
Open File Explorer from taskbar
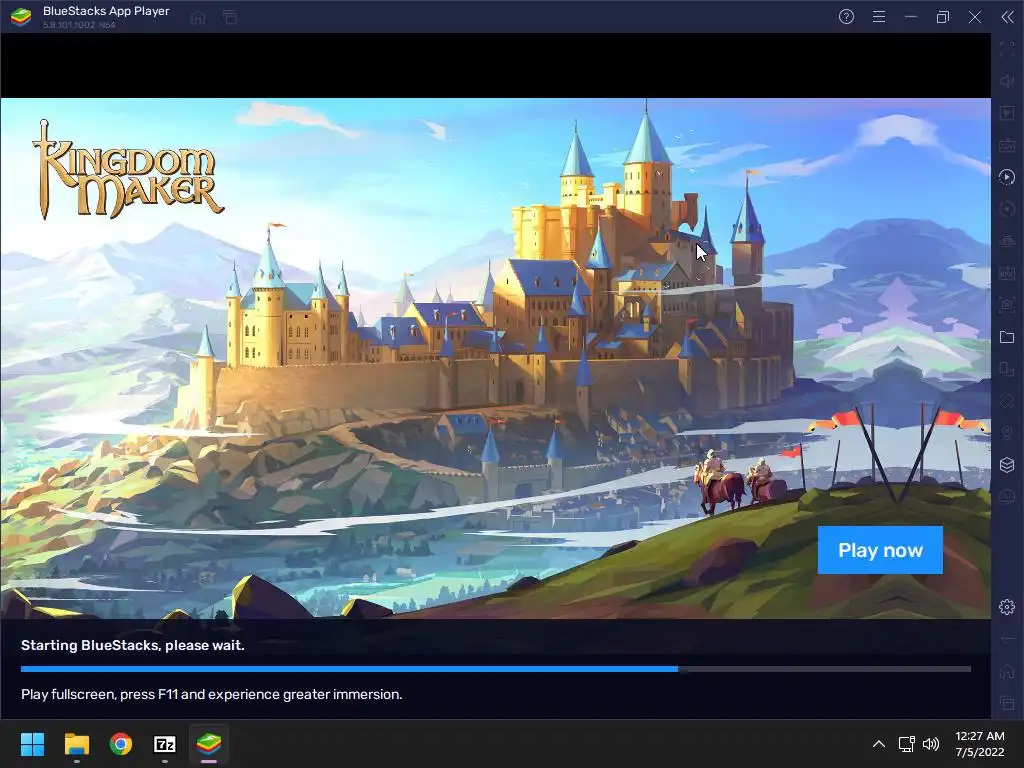tap(76, 744)
